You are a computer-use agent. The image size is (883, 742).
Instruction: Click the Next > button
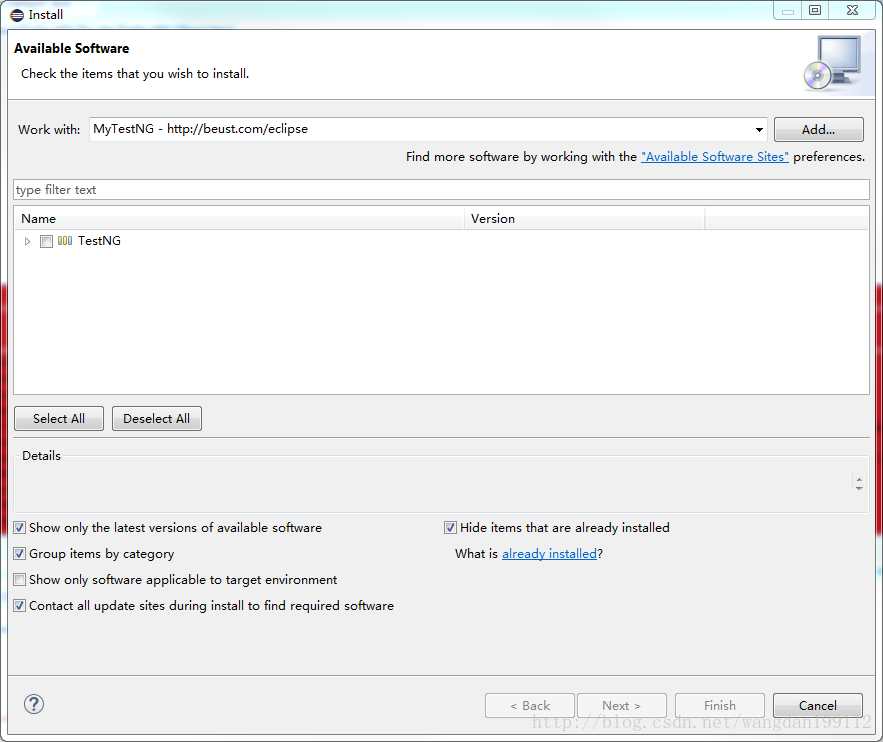[x=622, y=705]
